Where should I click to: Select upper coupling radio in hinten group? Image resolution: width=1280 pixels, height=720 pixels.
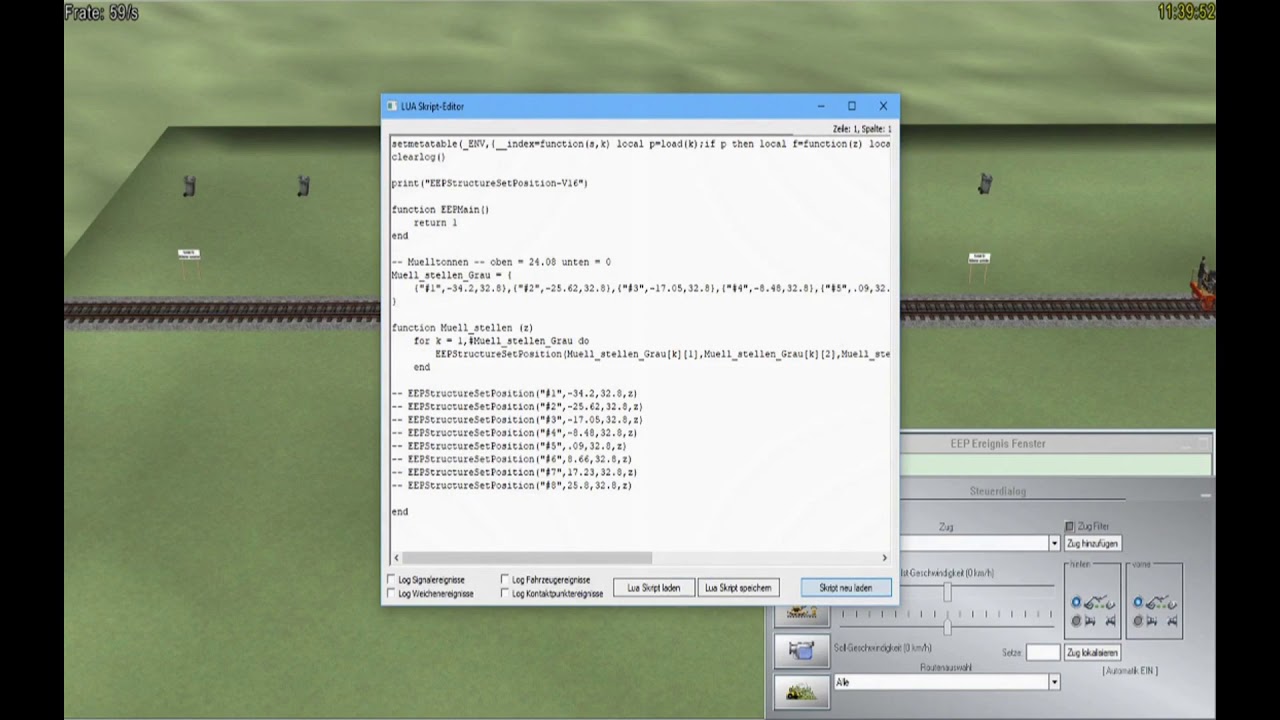click(x=1076, y=602)
